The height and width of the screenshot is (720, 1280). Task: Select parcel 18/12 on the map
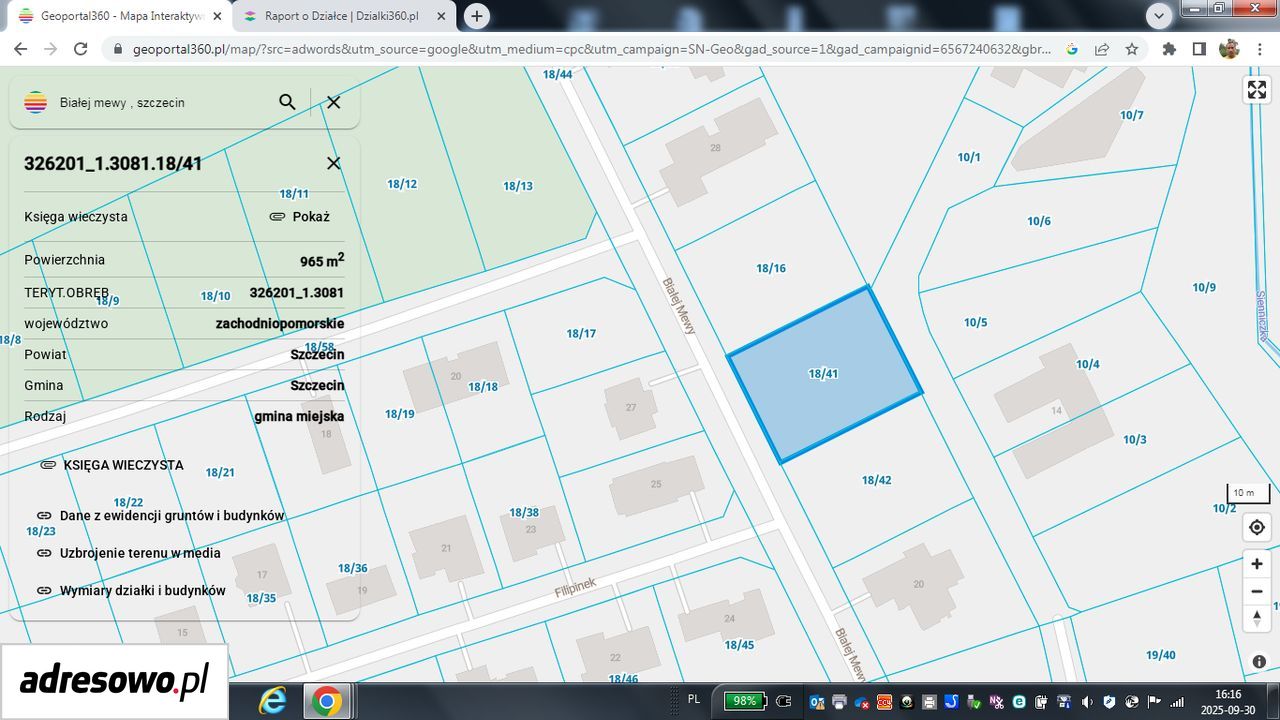click(x=402, y=184)
